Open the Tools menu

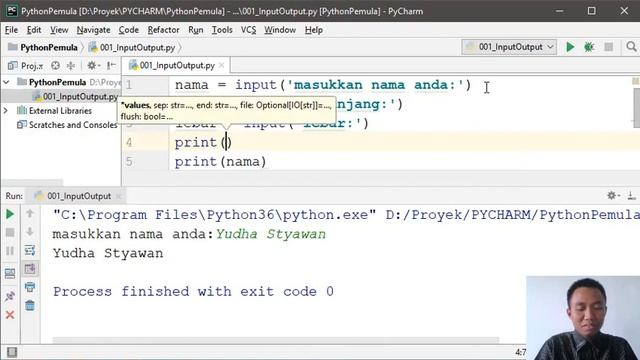222,30
